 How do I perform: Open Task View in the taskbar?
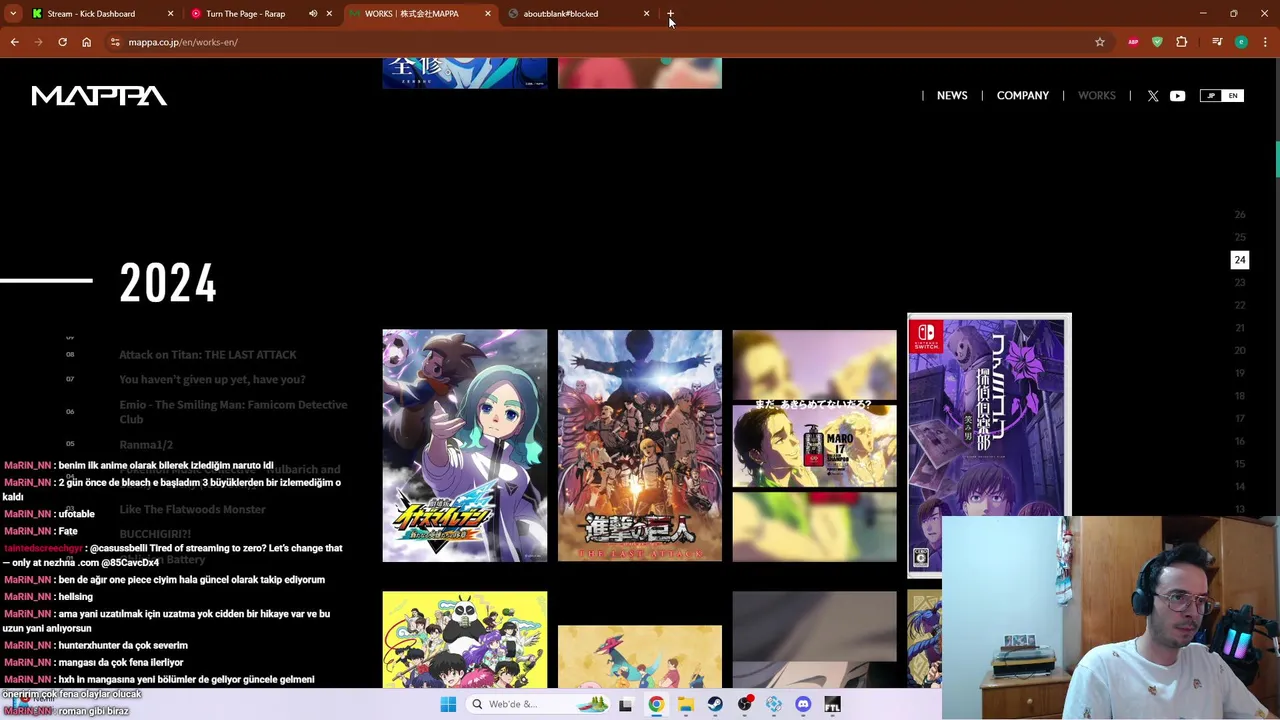click(625, 704)
